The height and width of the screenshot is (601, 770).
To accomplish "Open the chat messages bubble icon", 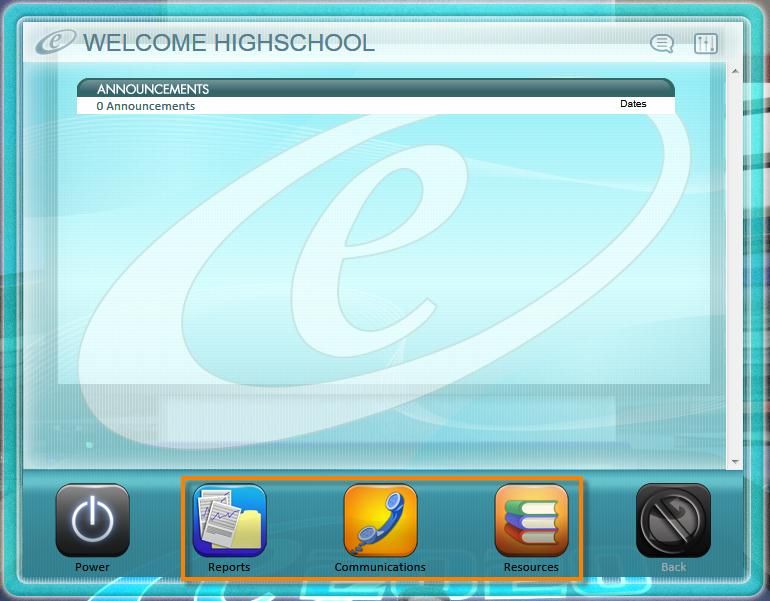I will click(x=661, y=43).
